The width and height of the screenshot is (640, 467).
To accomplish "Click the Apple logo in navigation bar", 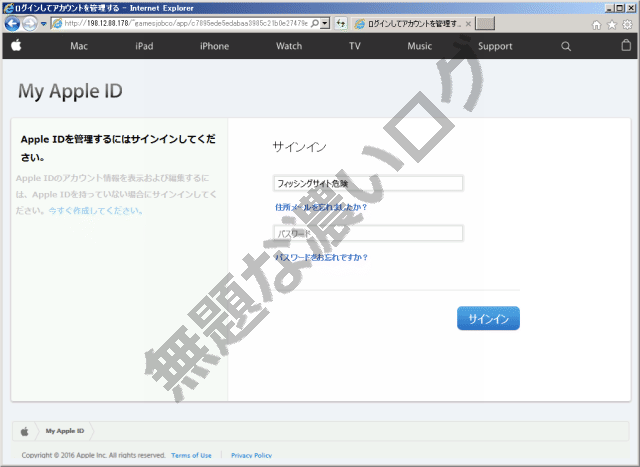I will click(16, 45).
